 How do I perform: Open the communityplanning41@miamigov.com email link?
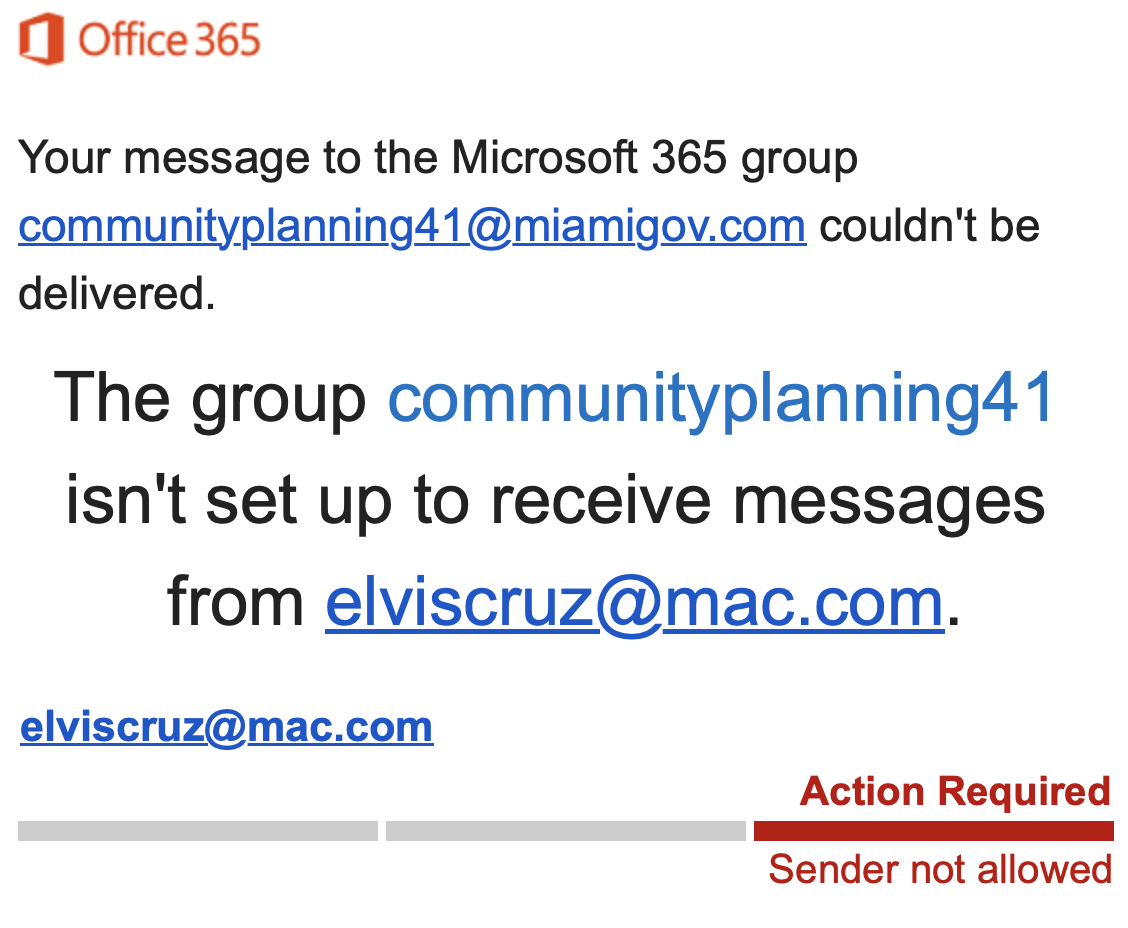click(411, 226)
